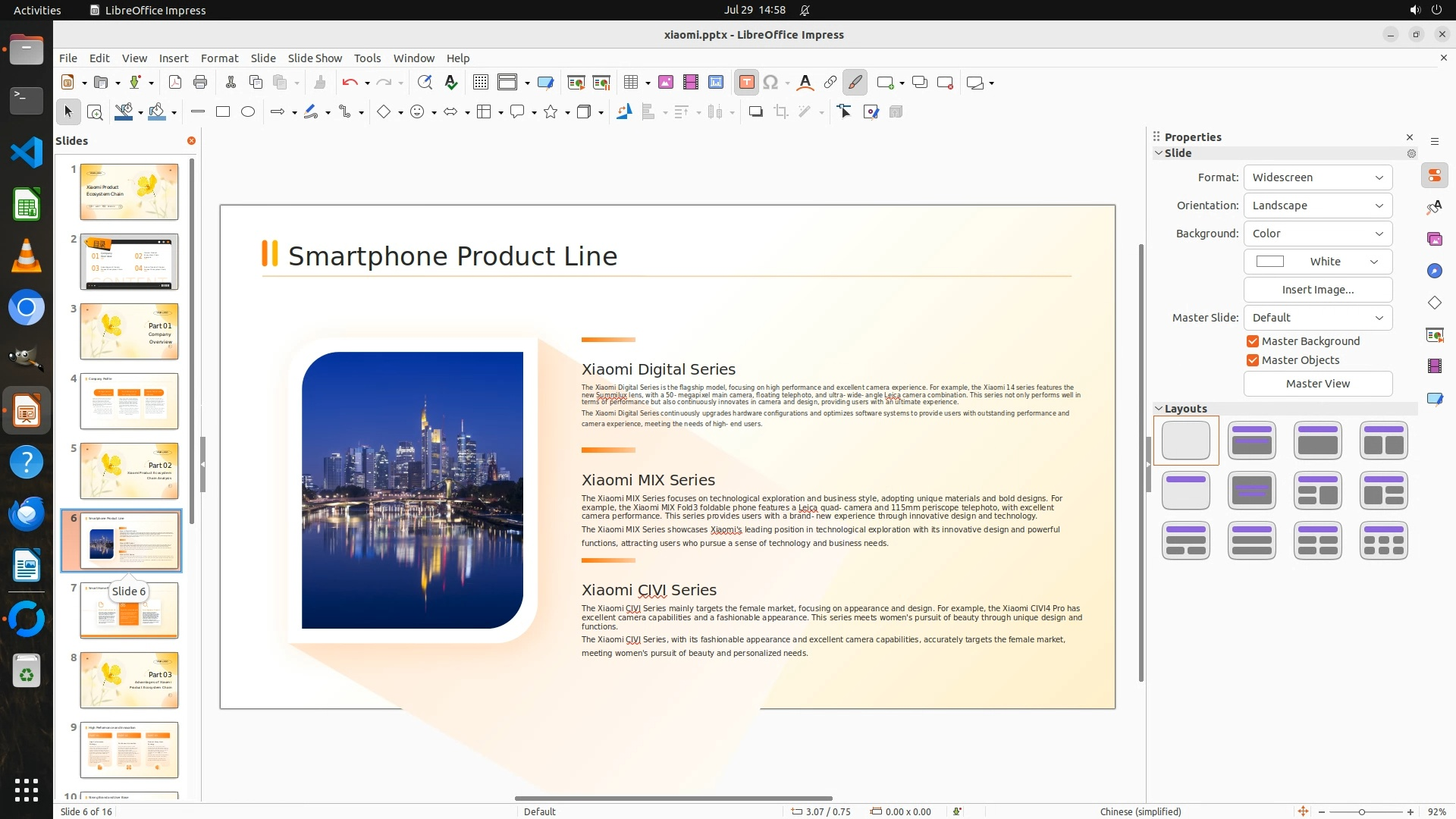1456x819 pixels.
Task: Select the Rectangle drawing tool
Action: [223, 112]
